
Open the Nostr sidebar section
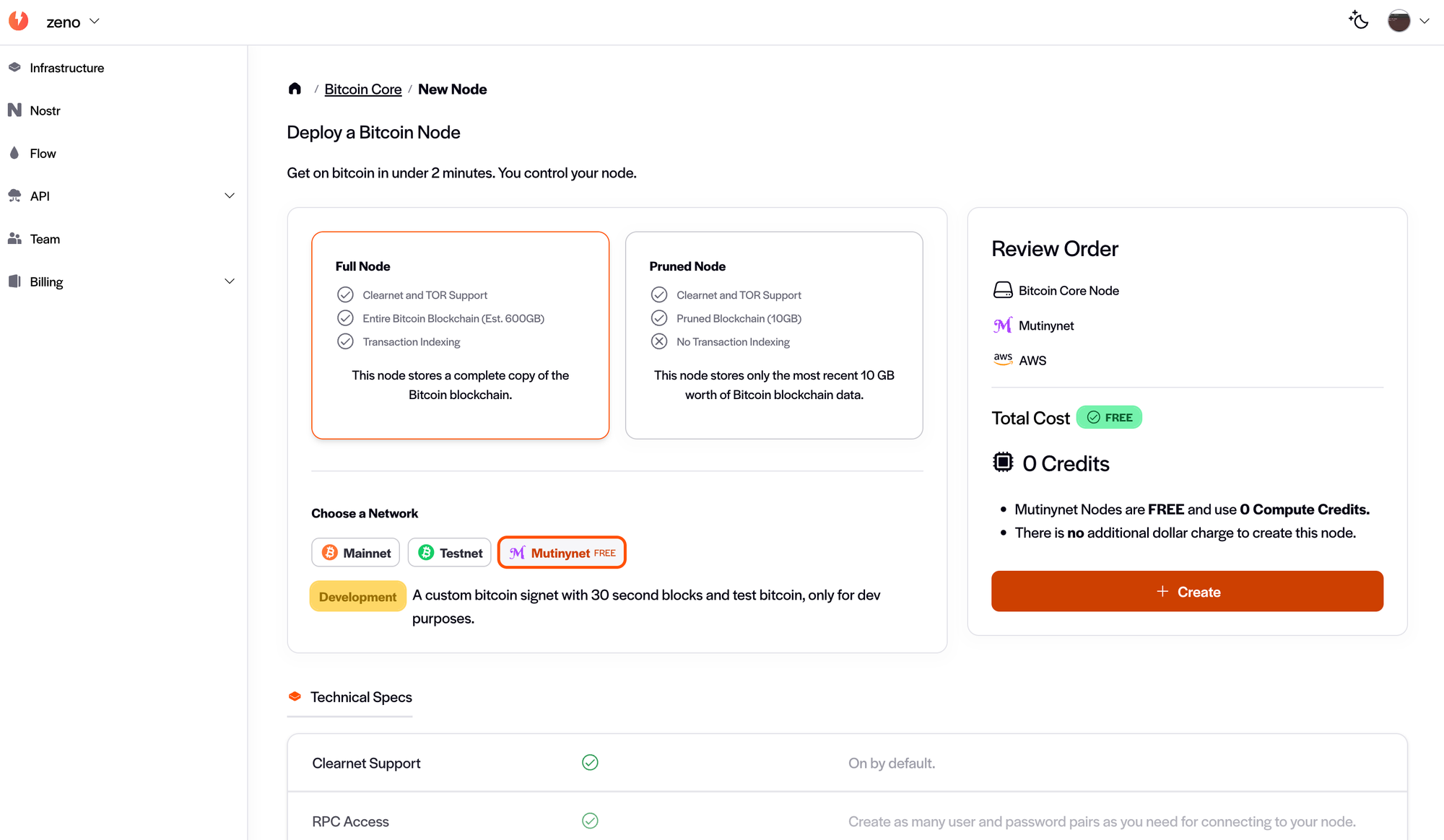coord(45,110)
